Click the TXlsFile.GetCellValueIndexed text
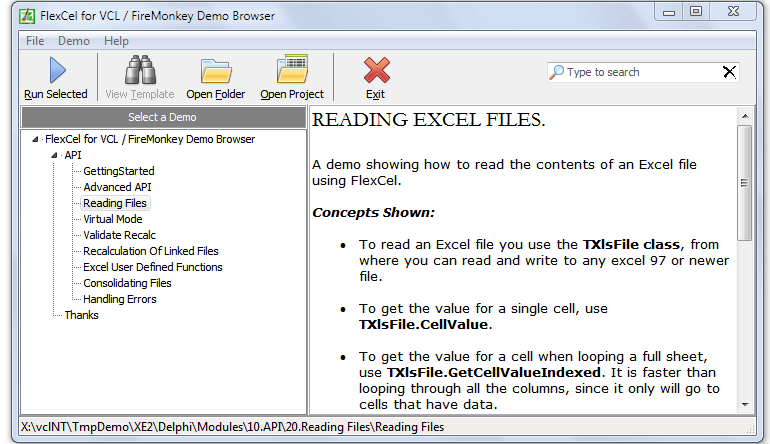This screenshot has width=770, height=444. (494, 373)
